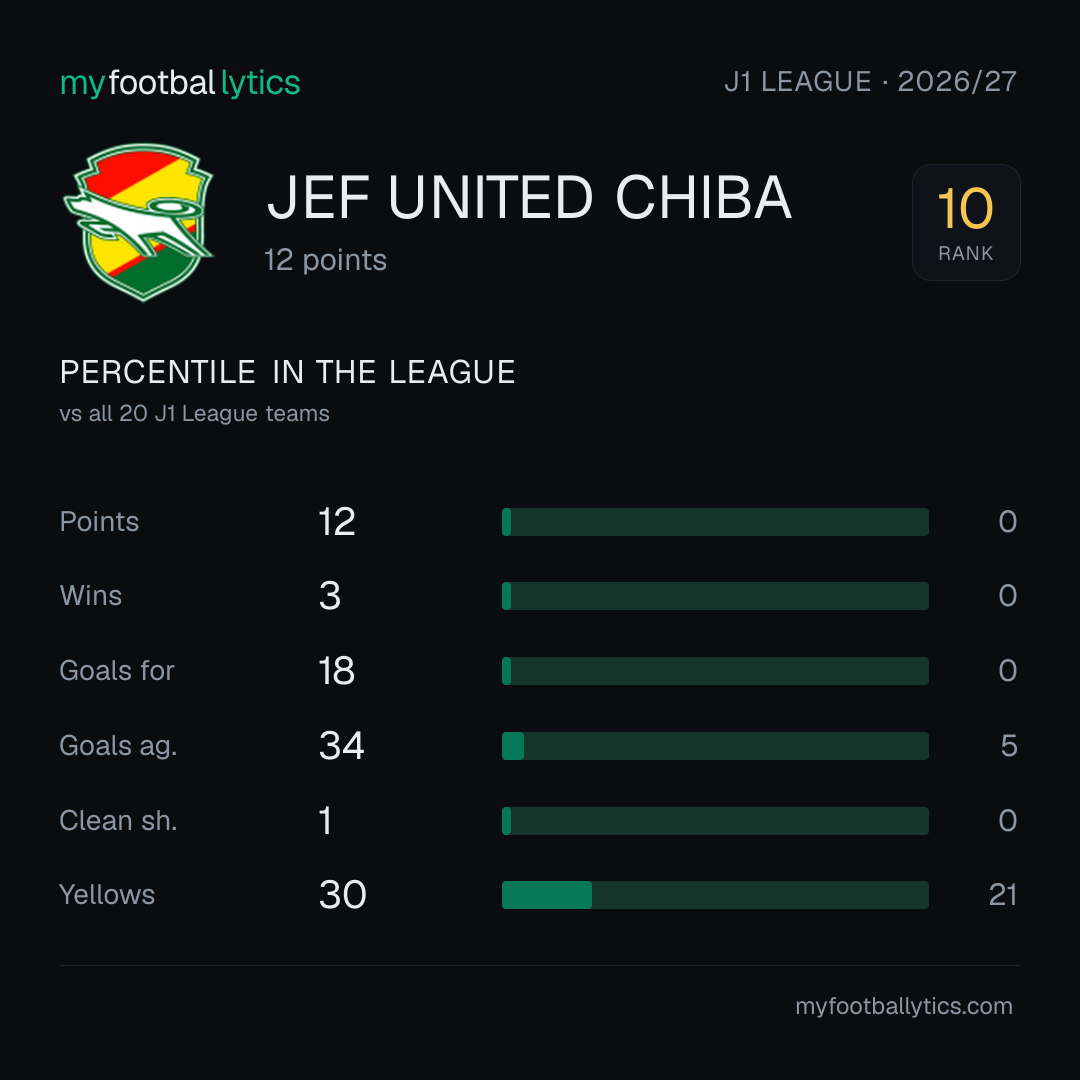Click the Goals ag. value 34

pos(341,746)
